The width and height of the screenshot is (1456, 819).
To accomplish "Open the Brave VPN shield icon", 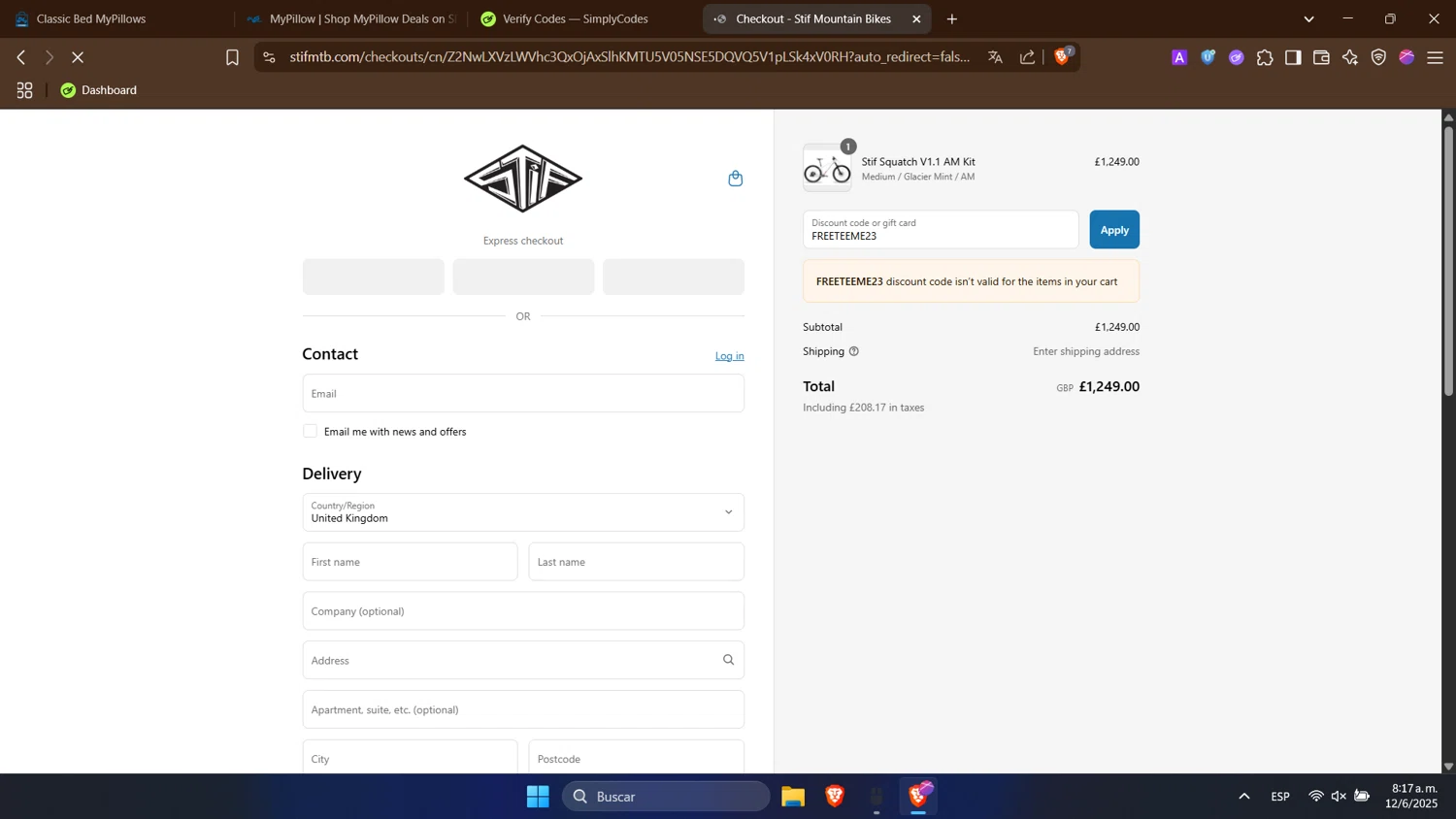I will coord(1378,58).
